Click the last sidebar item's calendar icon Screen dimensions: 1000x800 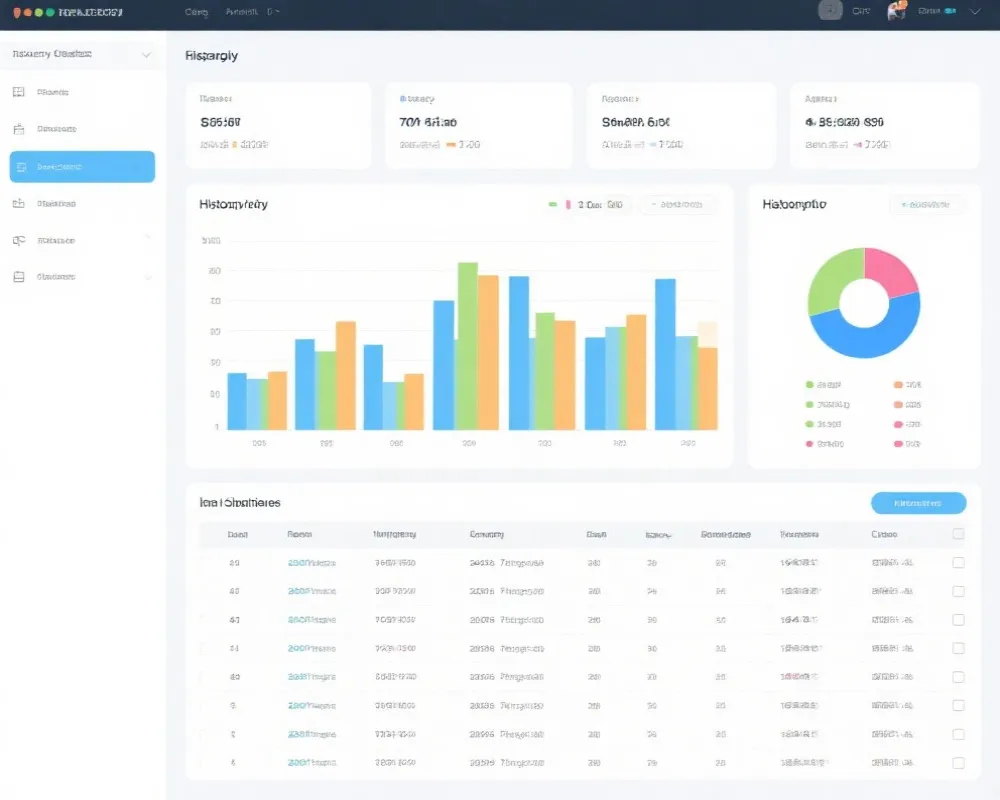[x=18, y=277]
